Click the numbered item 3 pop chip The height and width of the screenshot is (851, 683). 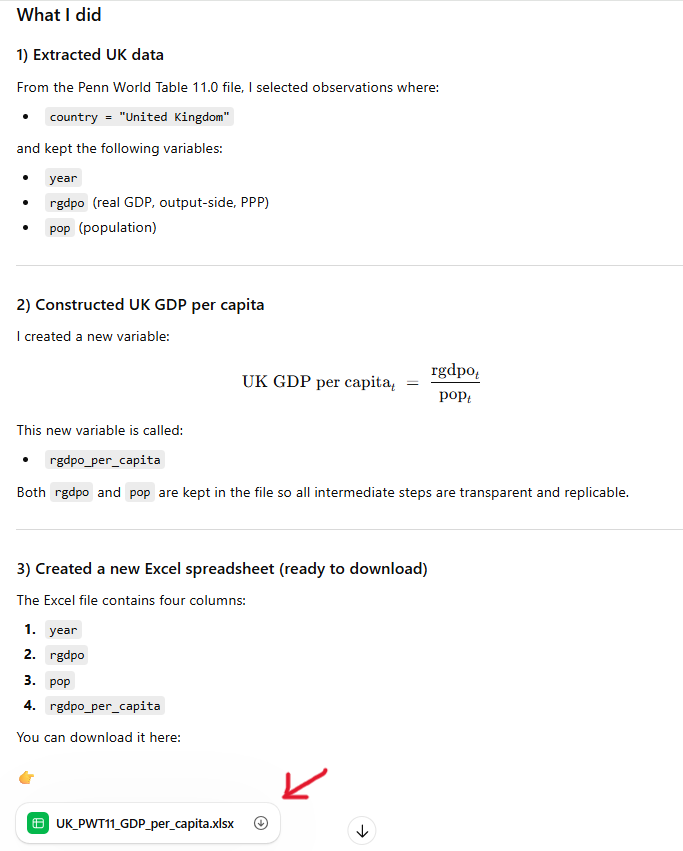pos(60,681)
